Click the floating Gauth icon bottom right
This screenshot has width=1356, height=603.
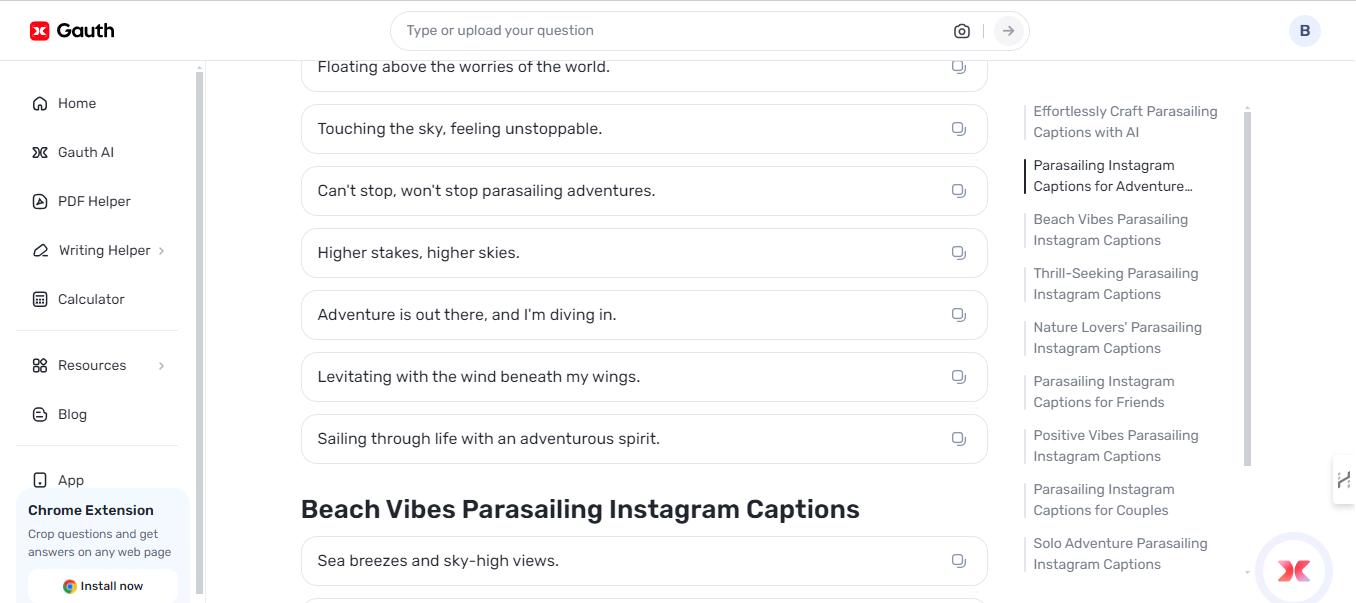coord(1292,570)
